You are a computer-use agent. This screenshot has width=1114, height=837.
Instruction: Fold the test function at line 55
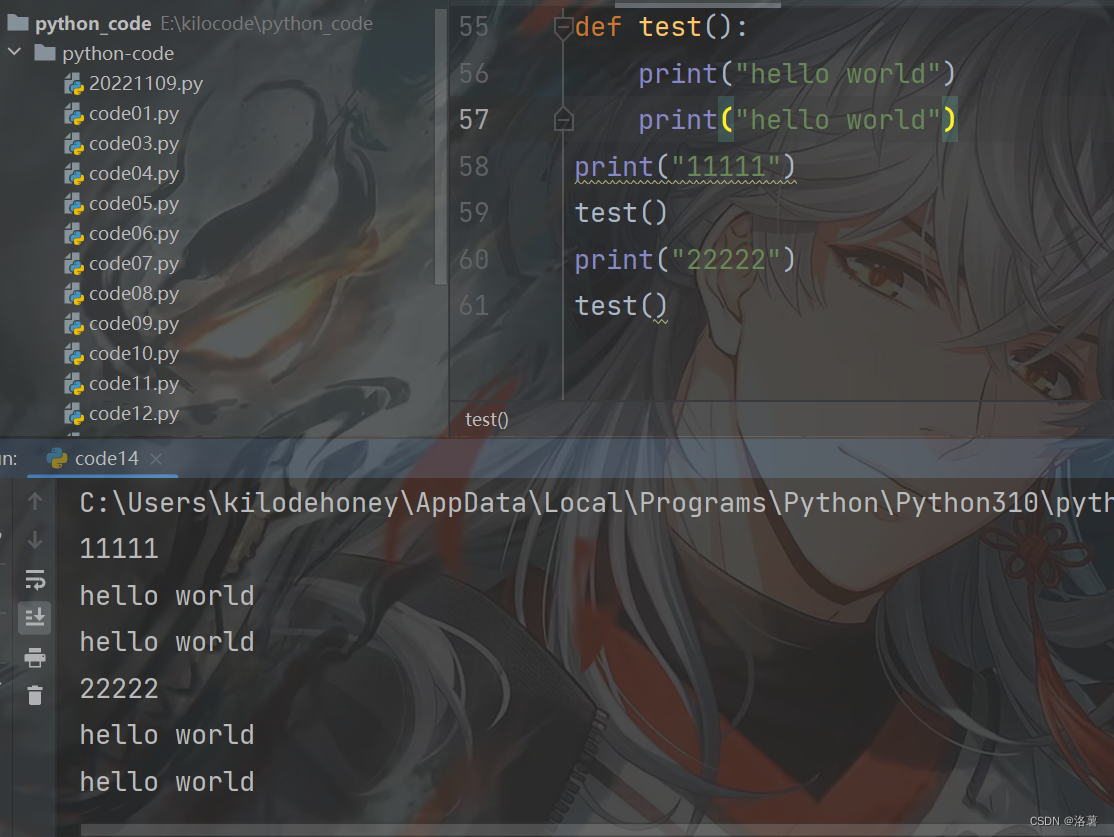pos(563,28)
